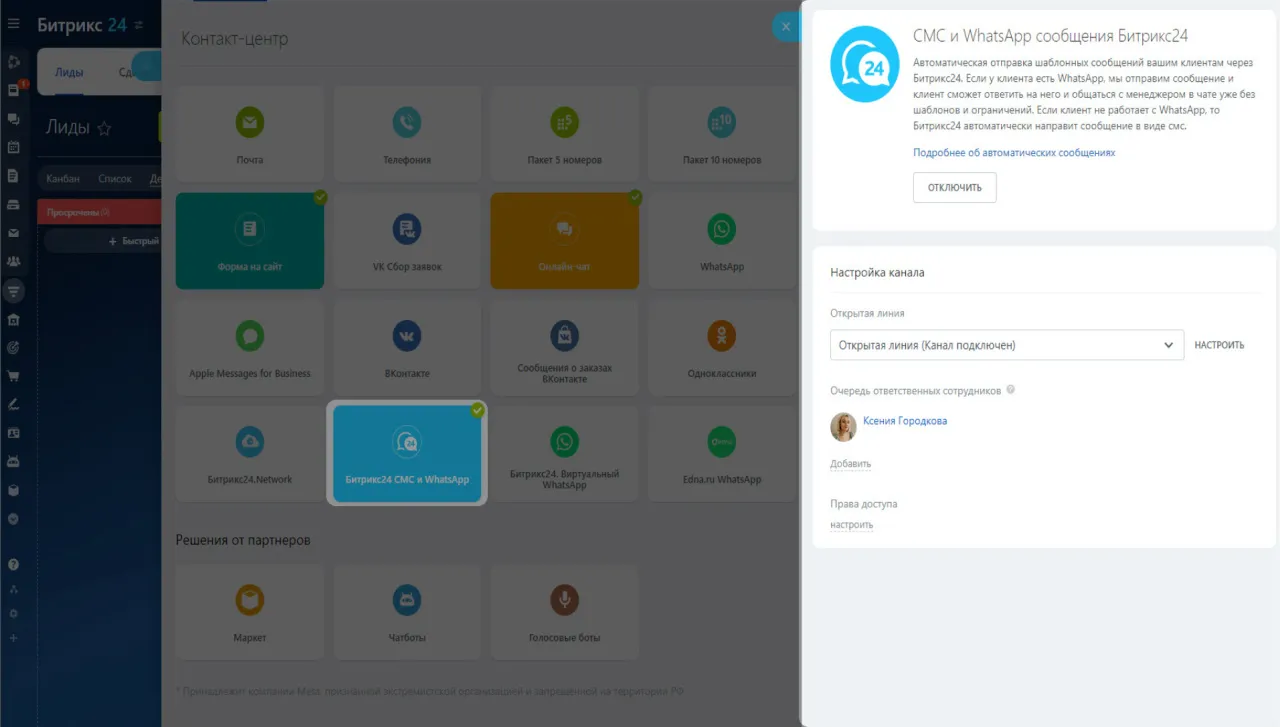This screenshot has width=1280, height=727.
Task: Click the ОТКЛЮЧИТЬ button
Action: coord(955,187)
